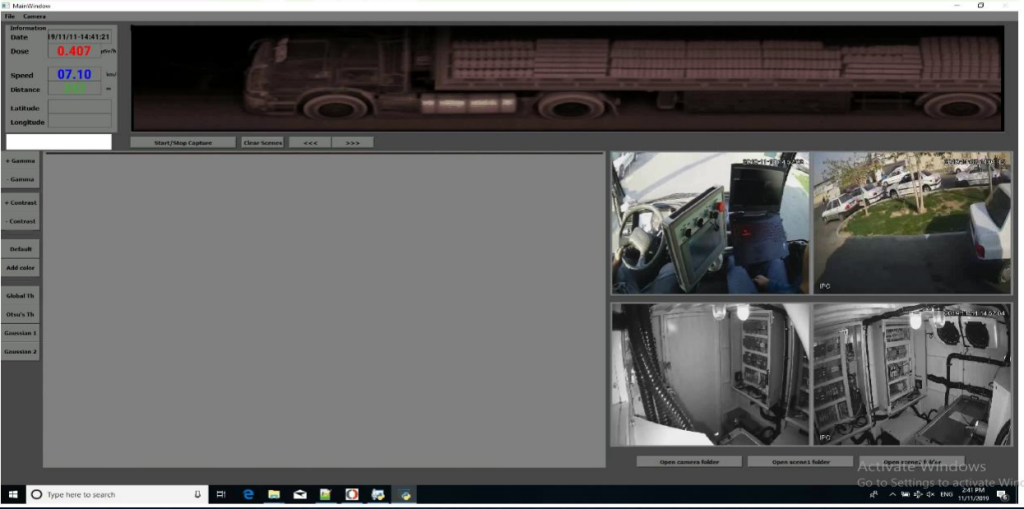The height and width of the screenshot is (509, 1024).
Task: Click the Cortana microphone icon
Action: click(197, 494)
